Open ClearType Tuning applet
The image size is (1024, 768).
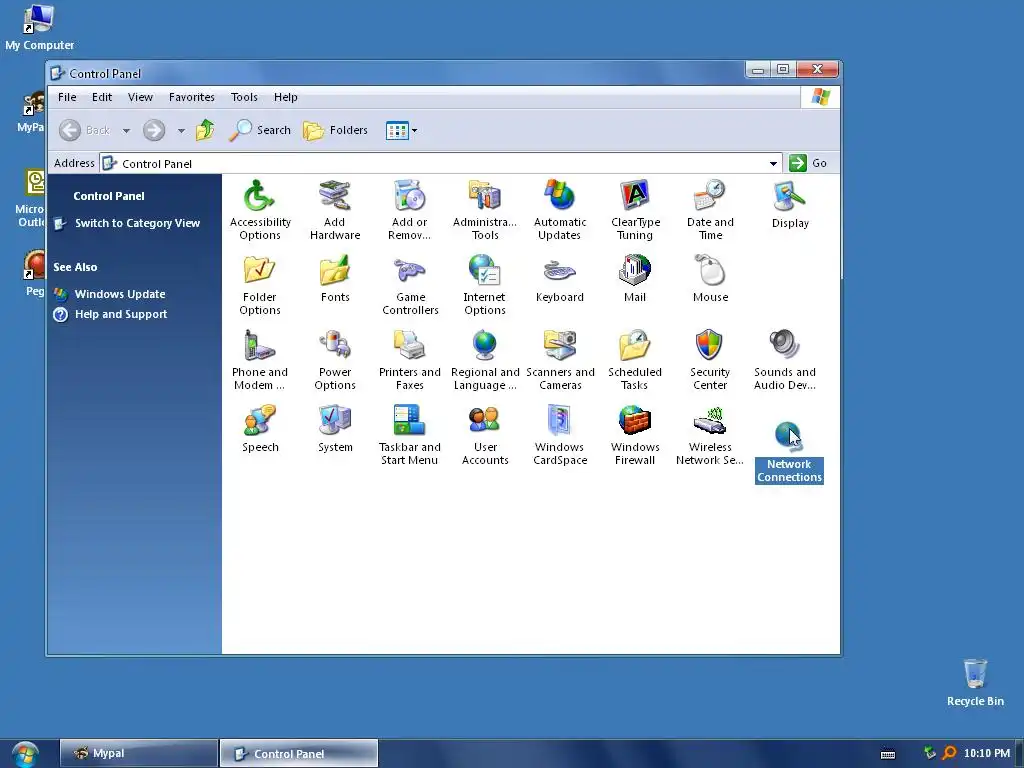click(x=635, y=209)
